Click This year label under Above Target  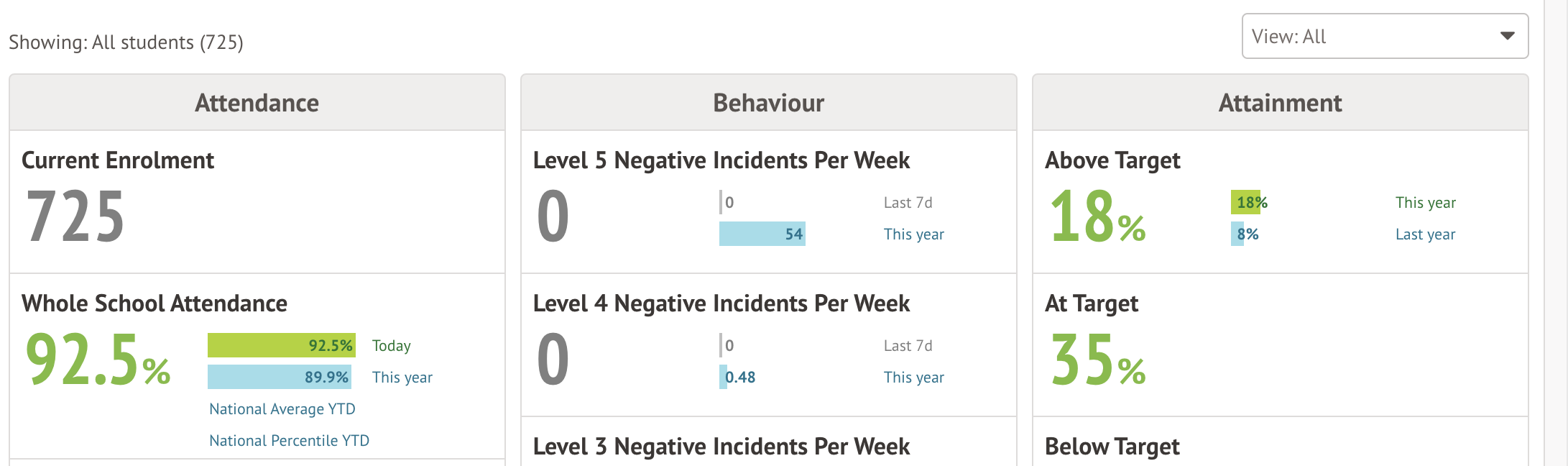coord(1426,203)
